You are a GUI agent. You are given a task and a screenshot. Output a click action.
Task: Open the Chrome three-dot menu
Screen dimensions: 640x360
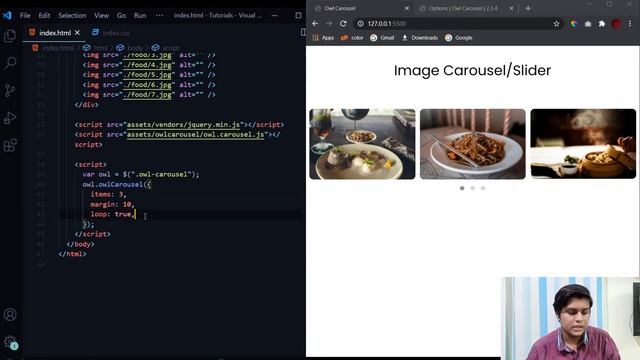[630, 24]
